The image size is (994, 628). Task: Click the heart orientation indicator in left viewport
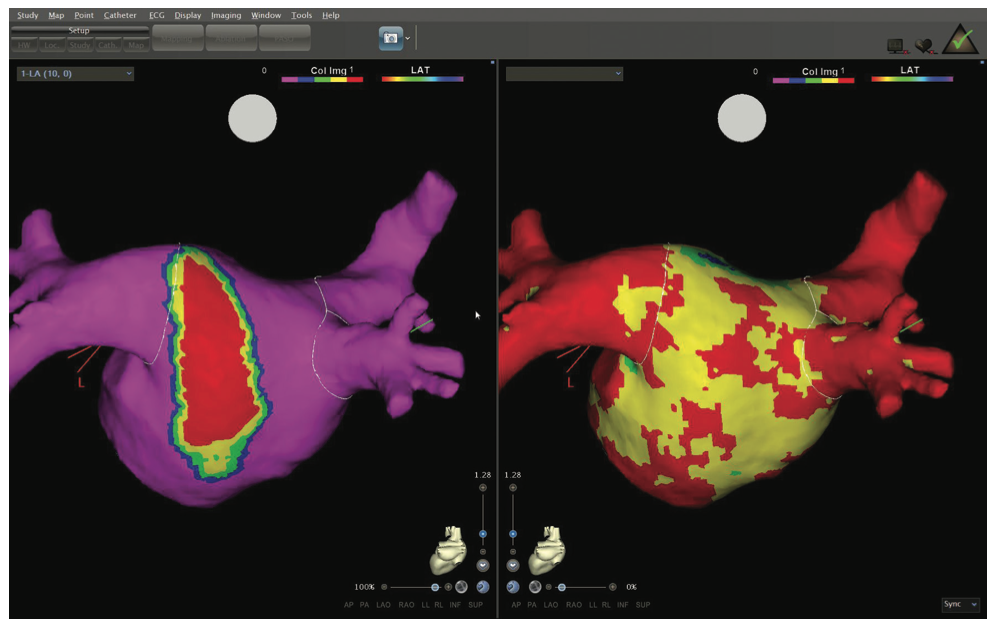(450, 545)
